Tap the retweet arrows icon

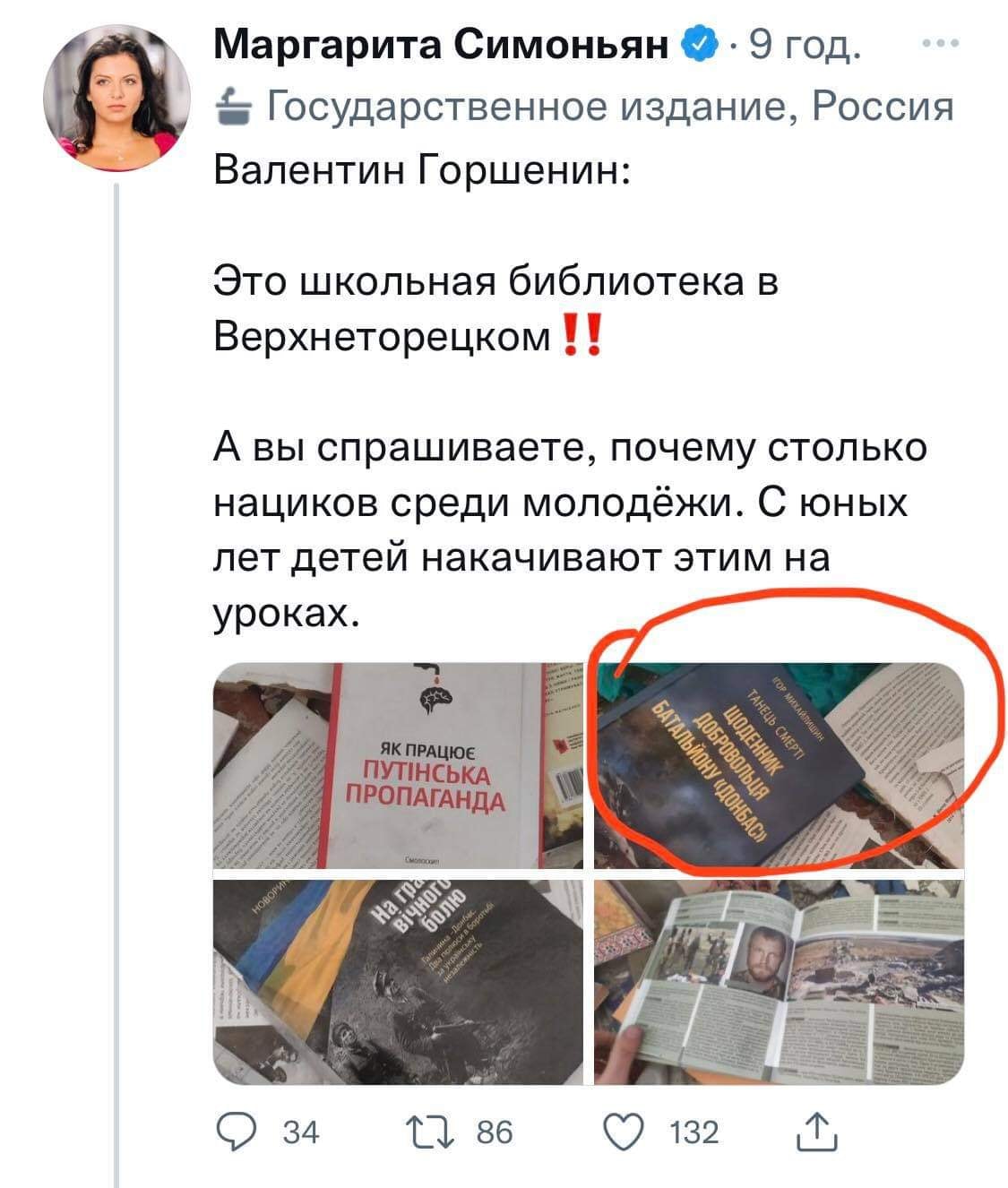coord(436,1132)
